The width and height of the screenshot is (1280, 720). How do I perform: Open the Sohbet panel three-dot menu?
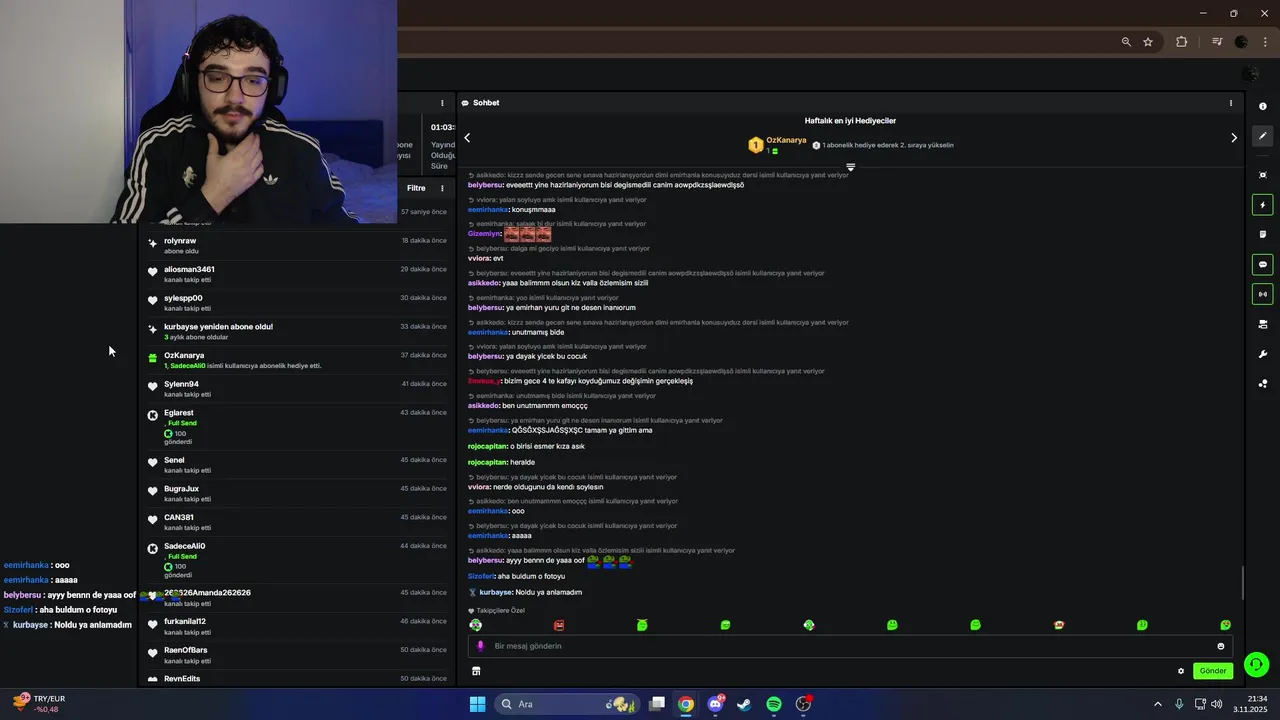point(1230,103)
